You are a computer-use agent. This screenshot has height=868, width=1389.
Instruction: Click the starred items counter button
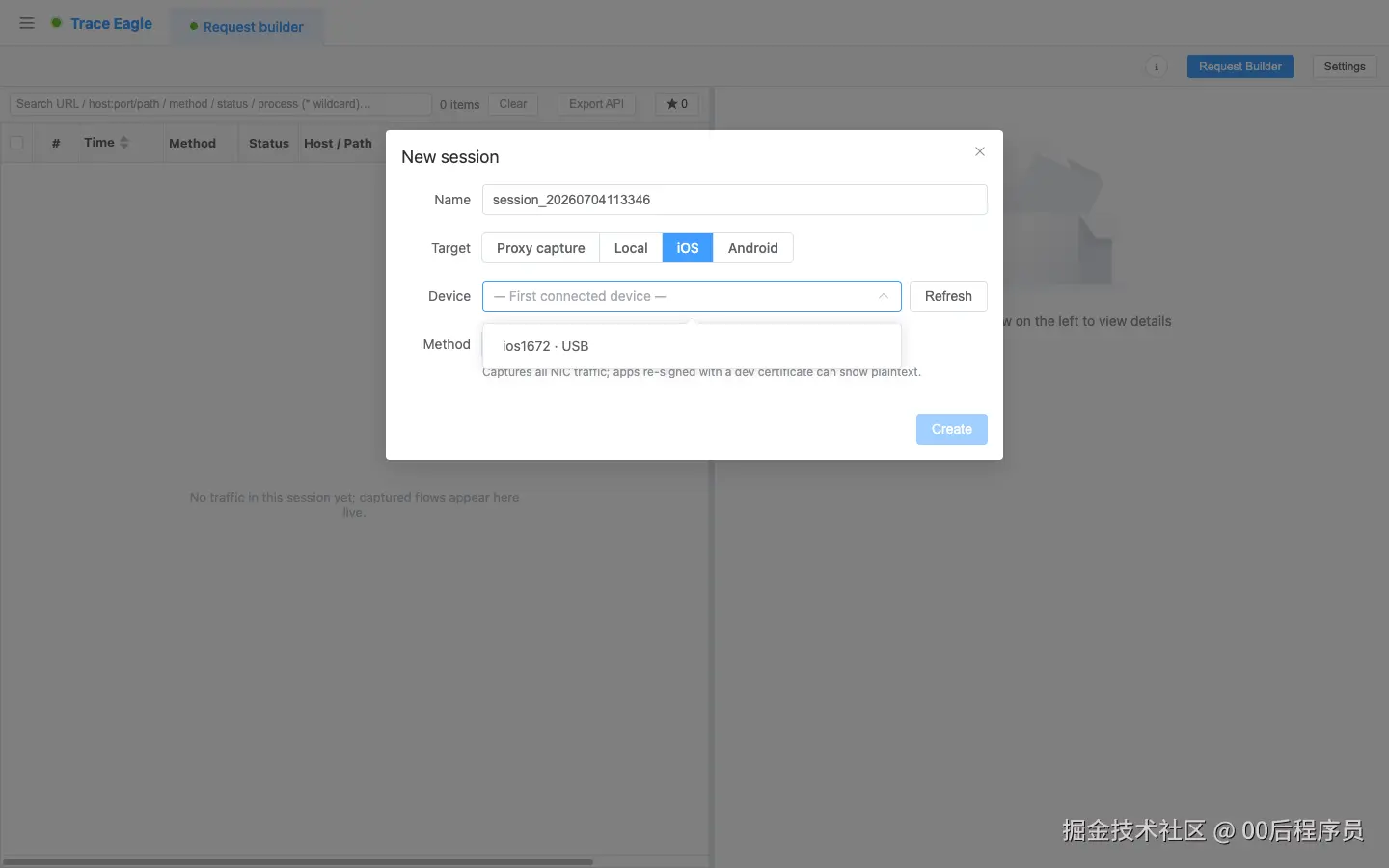coord(677,104)
